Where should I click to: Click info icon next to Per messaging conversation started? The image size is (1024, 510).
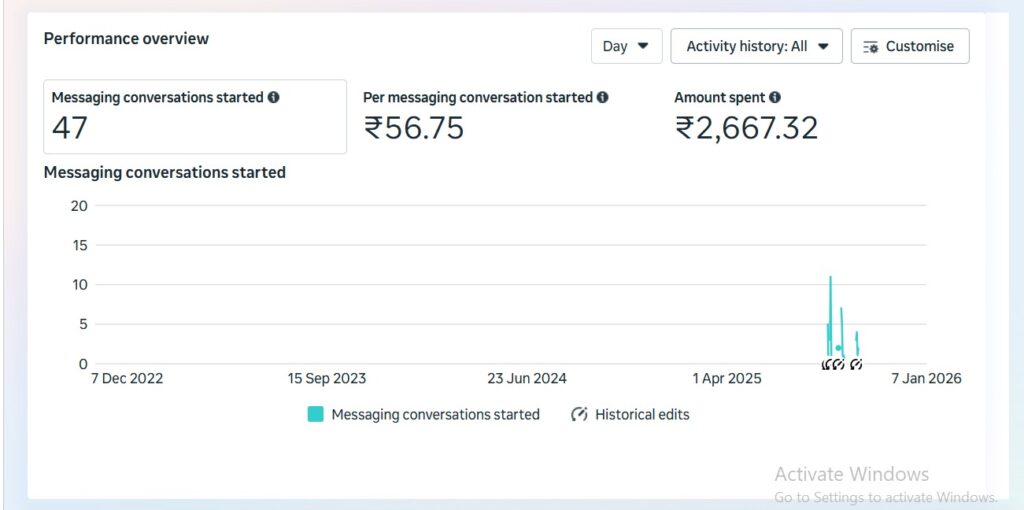click(602, 98)
